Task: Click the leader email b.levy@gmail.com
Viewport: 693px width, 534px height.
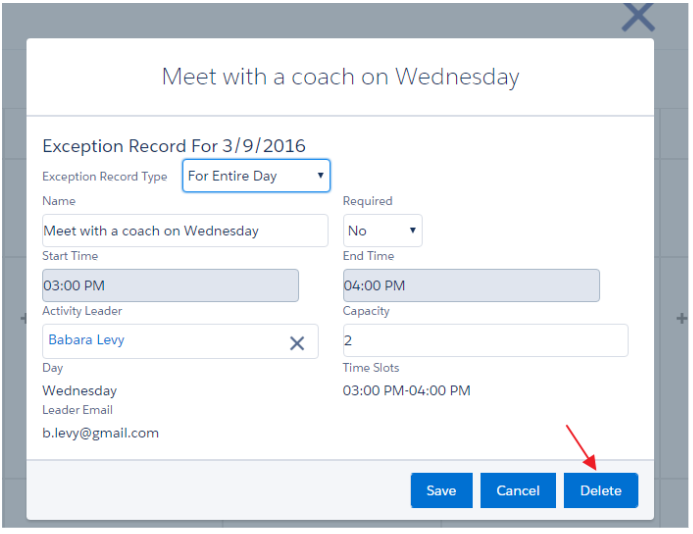Action: coord(100,433)
